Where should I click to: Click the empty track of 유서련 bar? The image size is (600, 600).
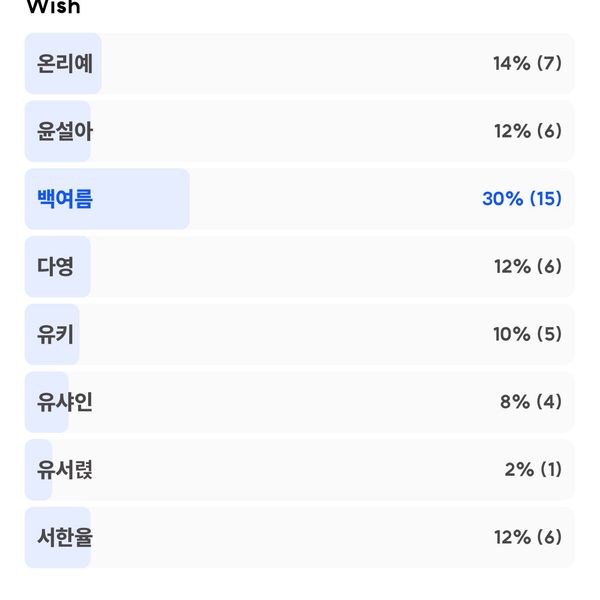313,470
